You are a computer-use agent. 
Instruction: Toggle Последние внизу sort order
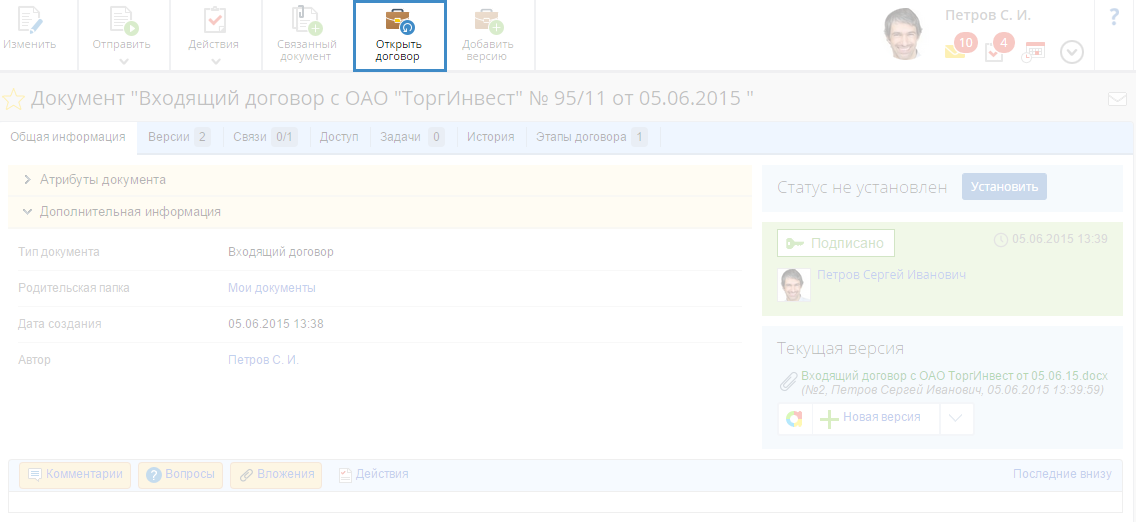(1062, 474)
